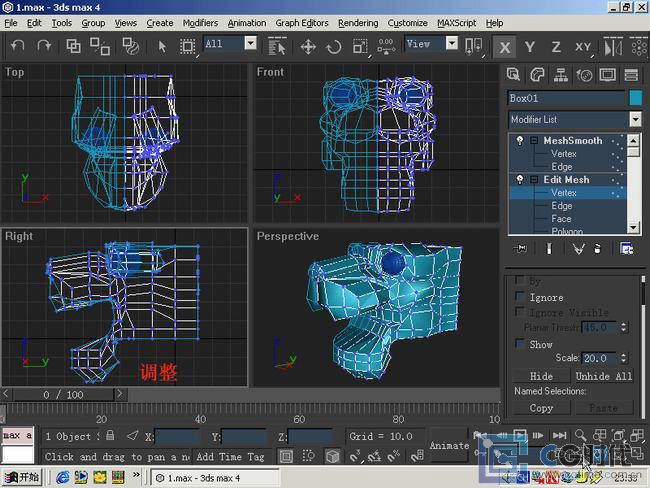Click the rectangular selection region icon
Image resolution: width=650 pixels, height=488 pixels.
point(187,46)
